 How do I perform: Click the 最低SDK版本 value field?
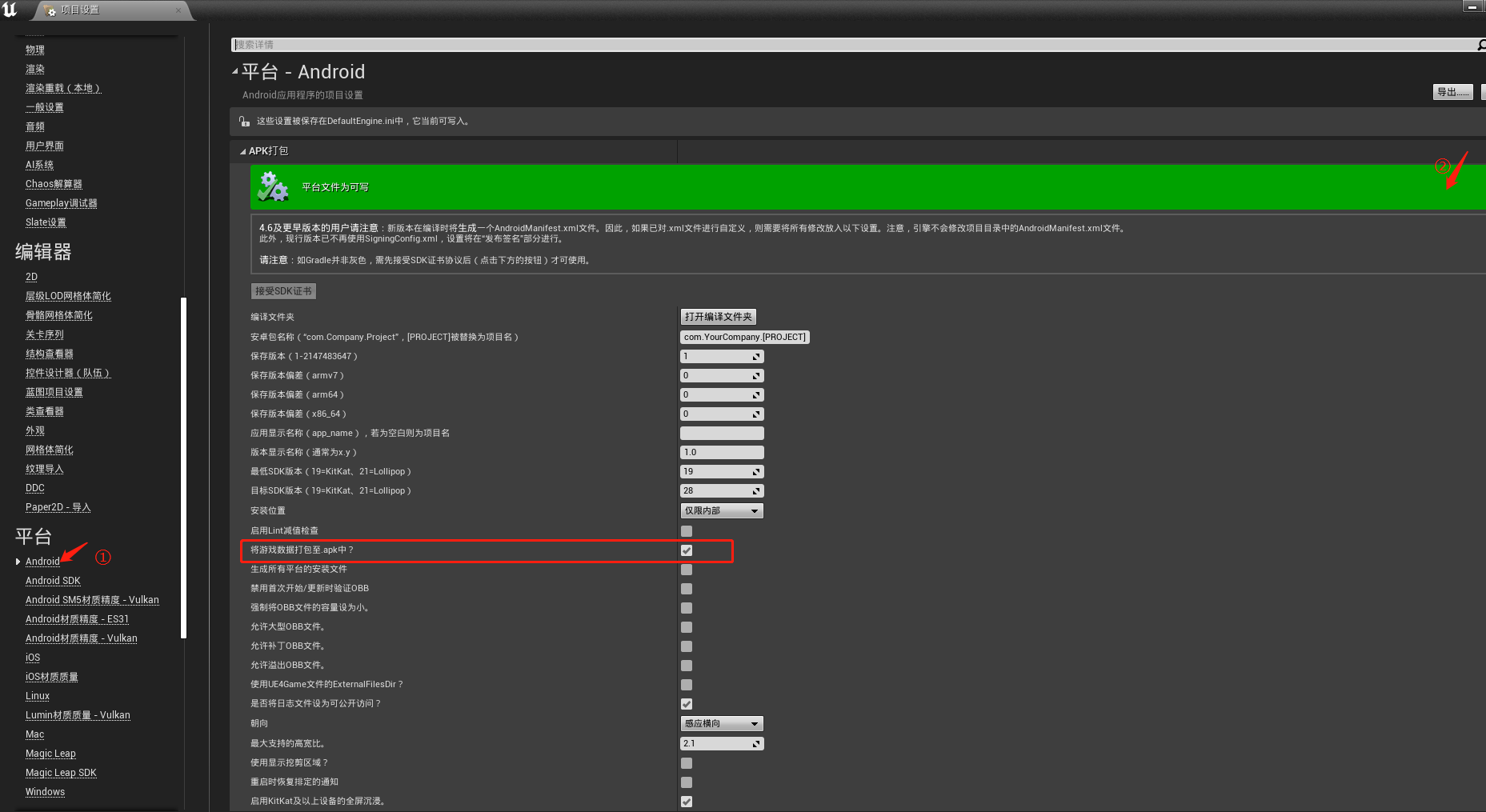tap(722, 472)
